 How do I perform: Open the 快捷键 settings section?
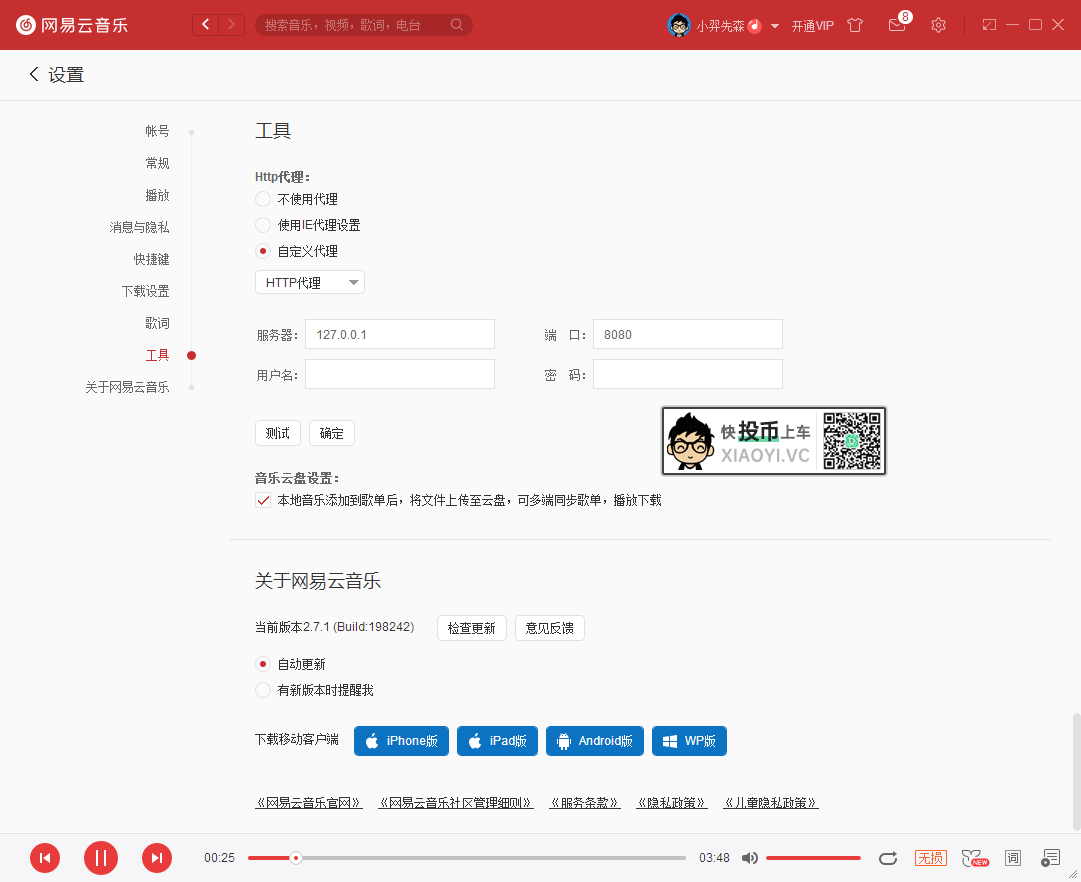151,258
